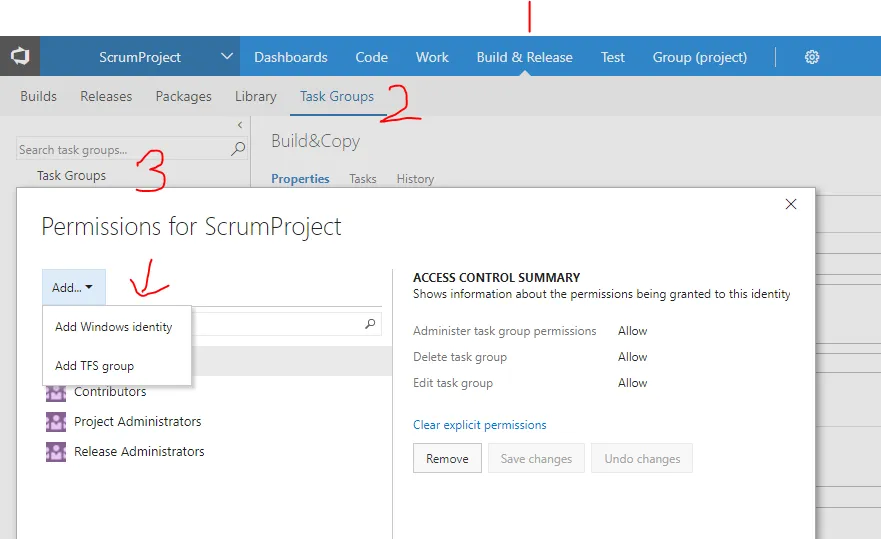
Task: Select the Properties tab of Build&Copy
Action: pyautogui.click(x=300, y=179)
